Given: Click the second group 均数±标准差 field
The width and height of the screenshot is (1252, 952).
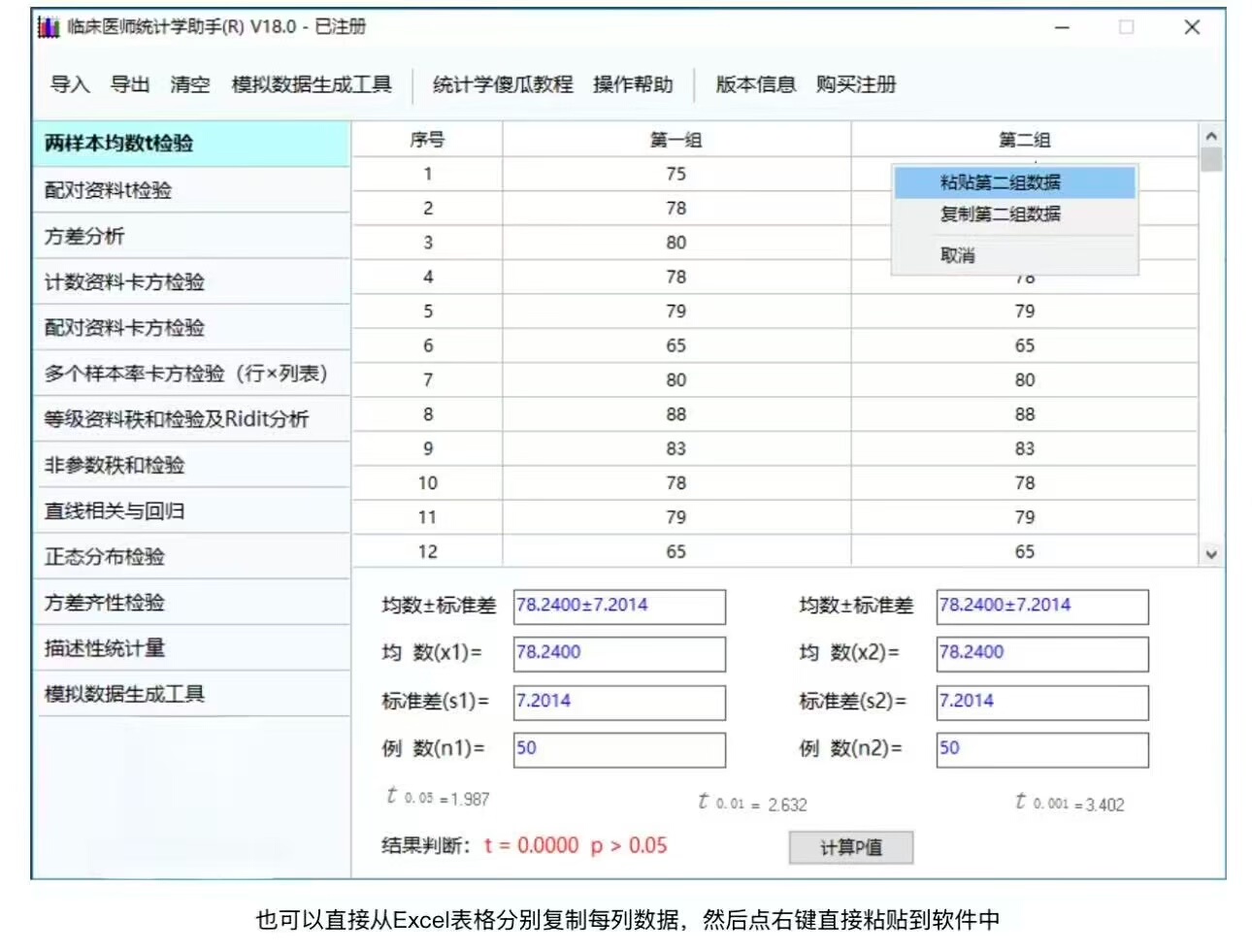Looking at the screenshot, I should (1042, 607).
